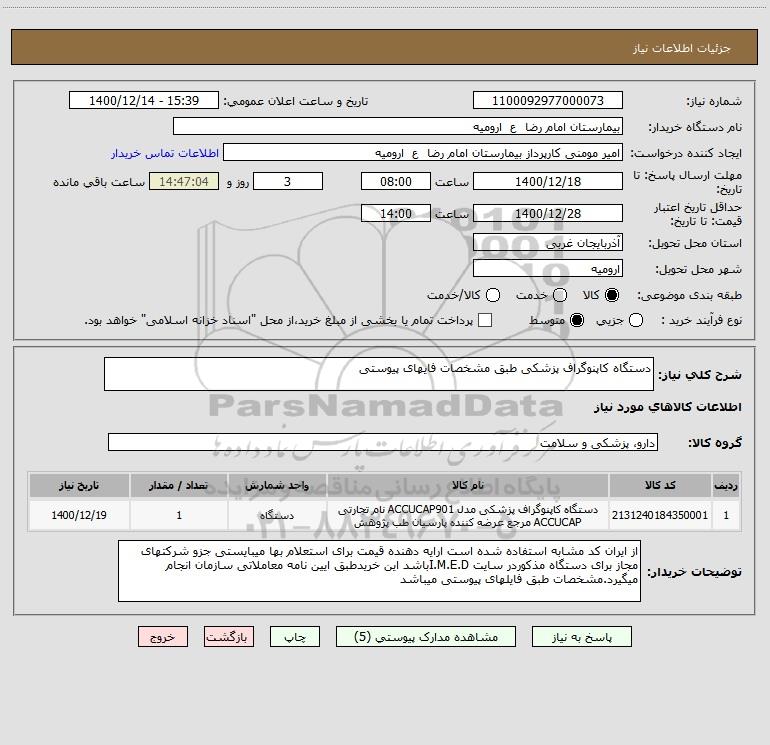
Task: Click the days remaining field showing 3
Action: 288,181
